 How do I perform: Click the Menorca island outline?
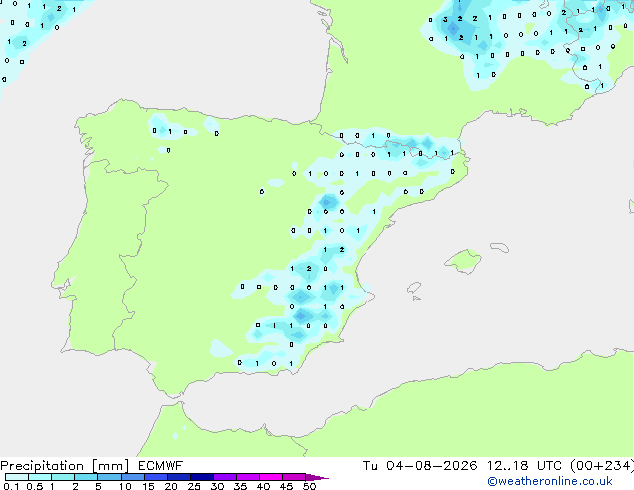499,247
